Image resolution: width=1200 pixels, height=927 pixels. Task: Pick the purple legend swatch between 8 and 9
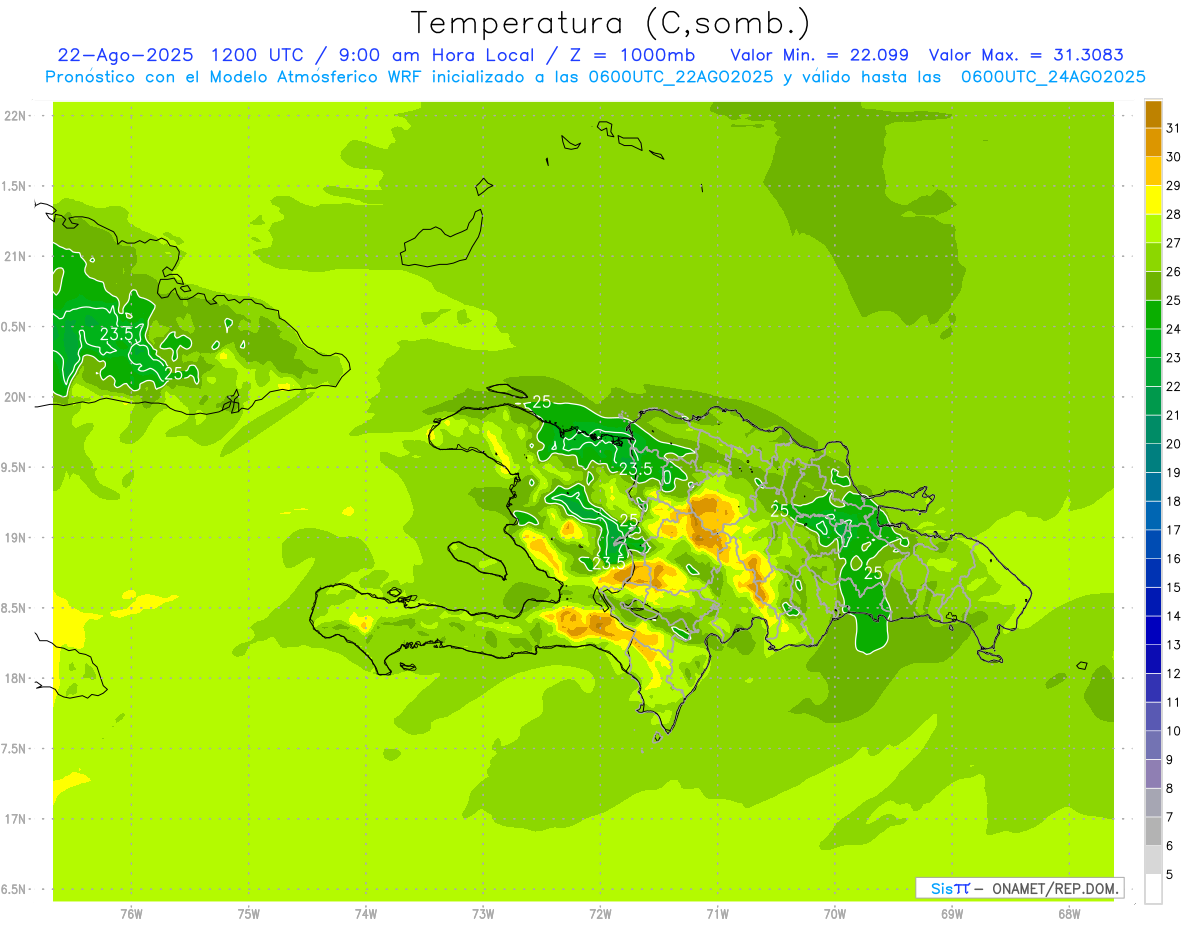click(1153, 774)
